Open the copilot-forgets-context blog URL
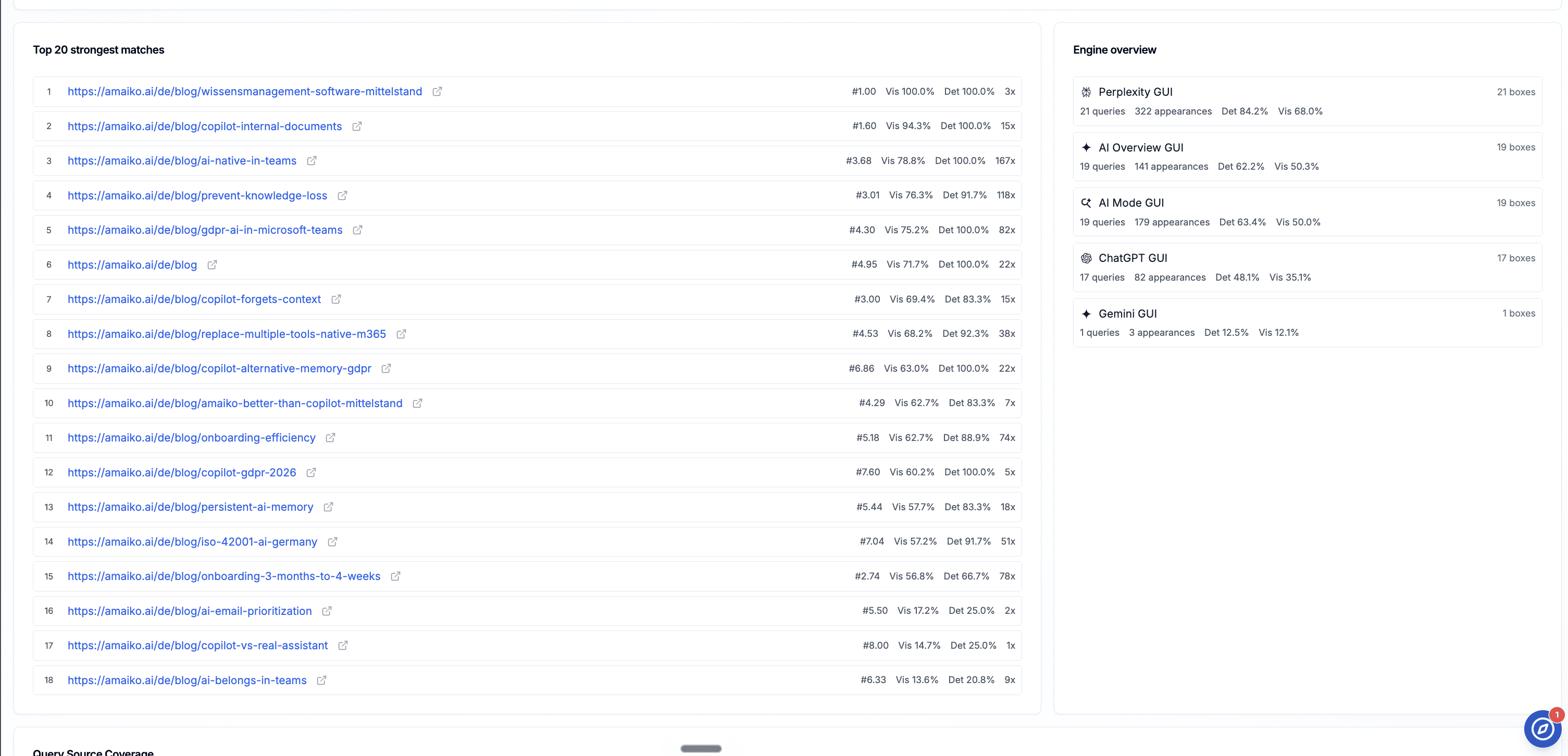Image resolution: width=1568 pixels, height=756 pixels. (x=194, y=299)
